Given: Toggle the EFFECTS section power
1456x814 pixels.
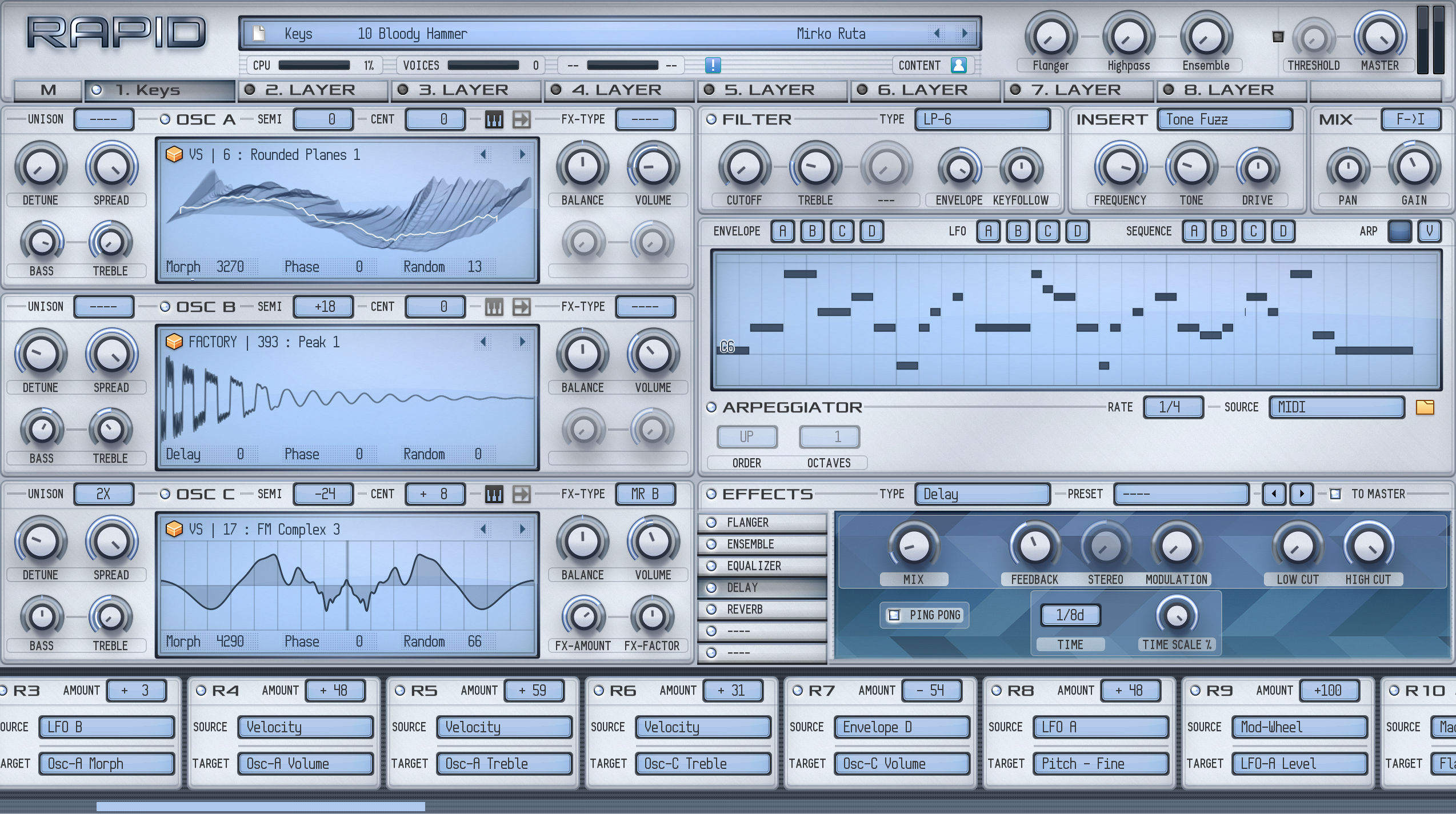Looking at the screenshot, I should 711,494.
